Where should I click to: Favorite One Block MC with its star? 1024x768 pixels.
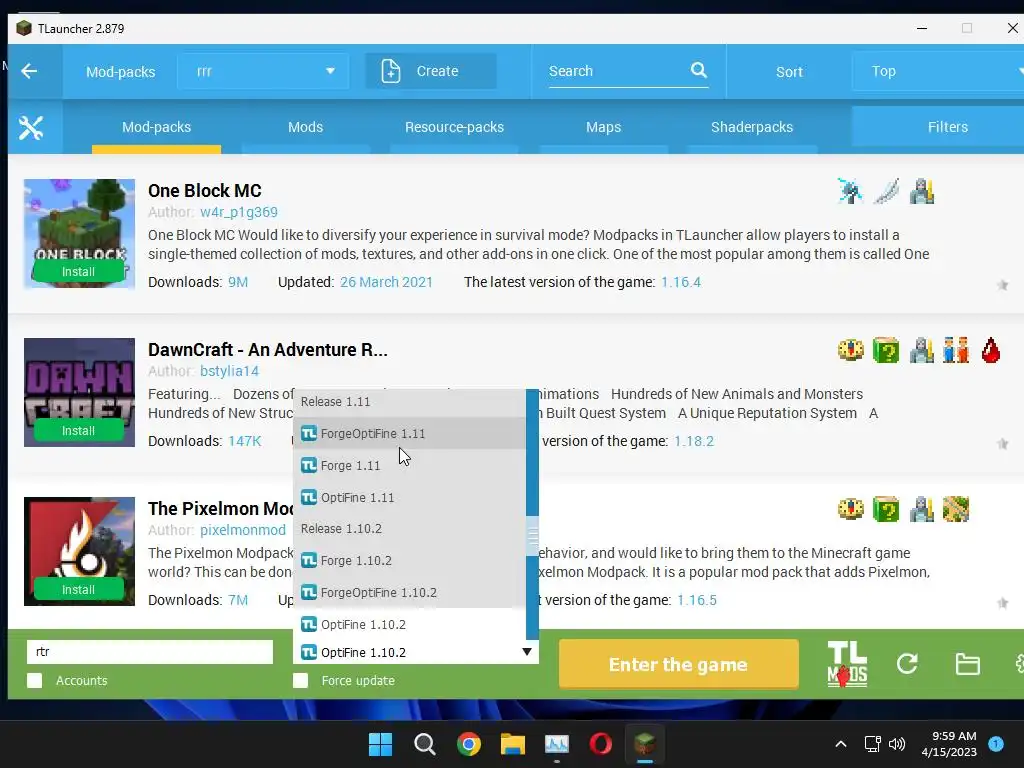tap(1002, 285)
